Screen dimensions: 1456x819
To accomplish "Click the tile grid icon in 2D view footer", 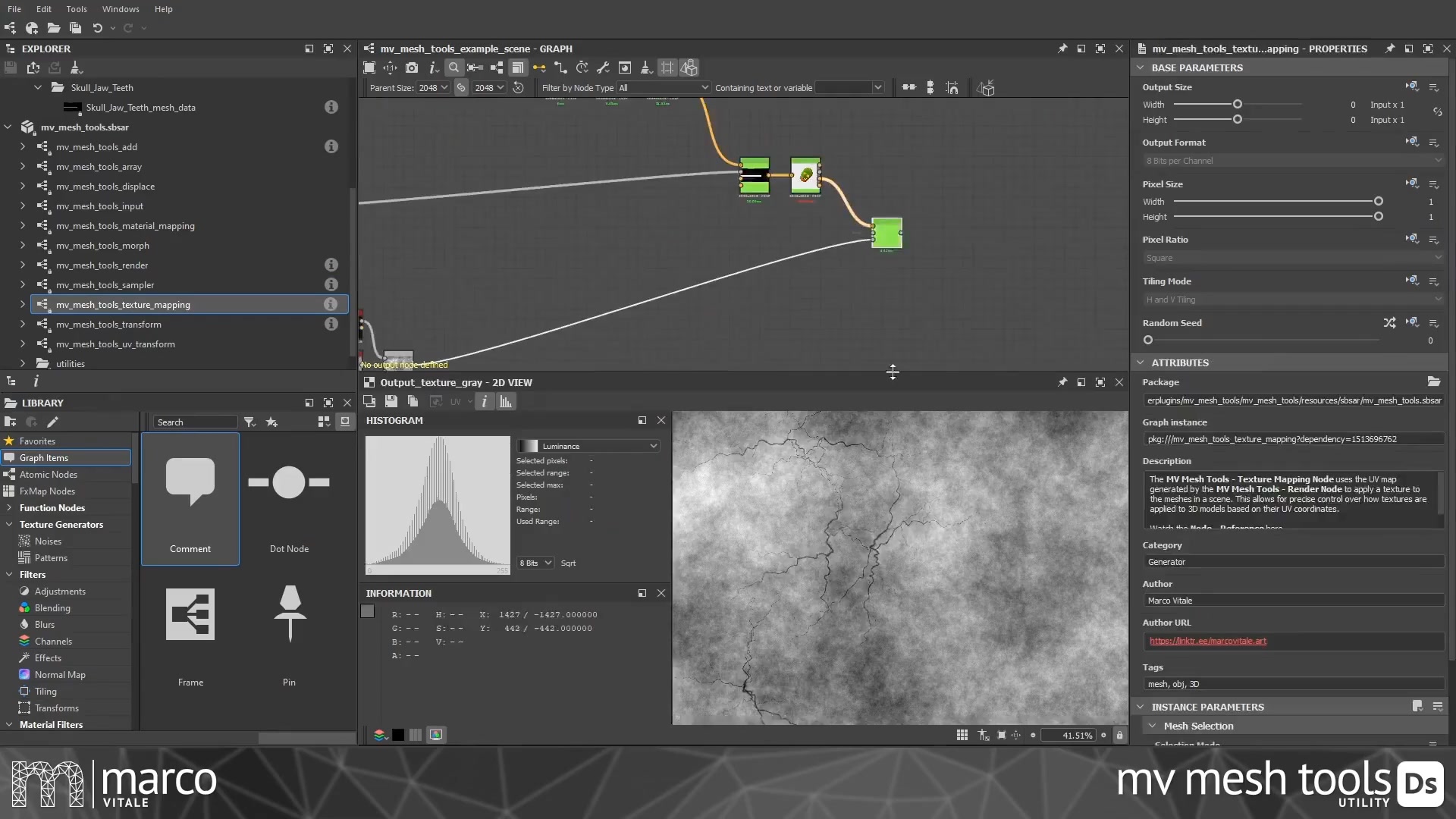I will pos(962,736).
